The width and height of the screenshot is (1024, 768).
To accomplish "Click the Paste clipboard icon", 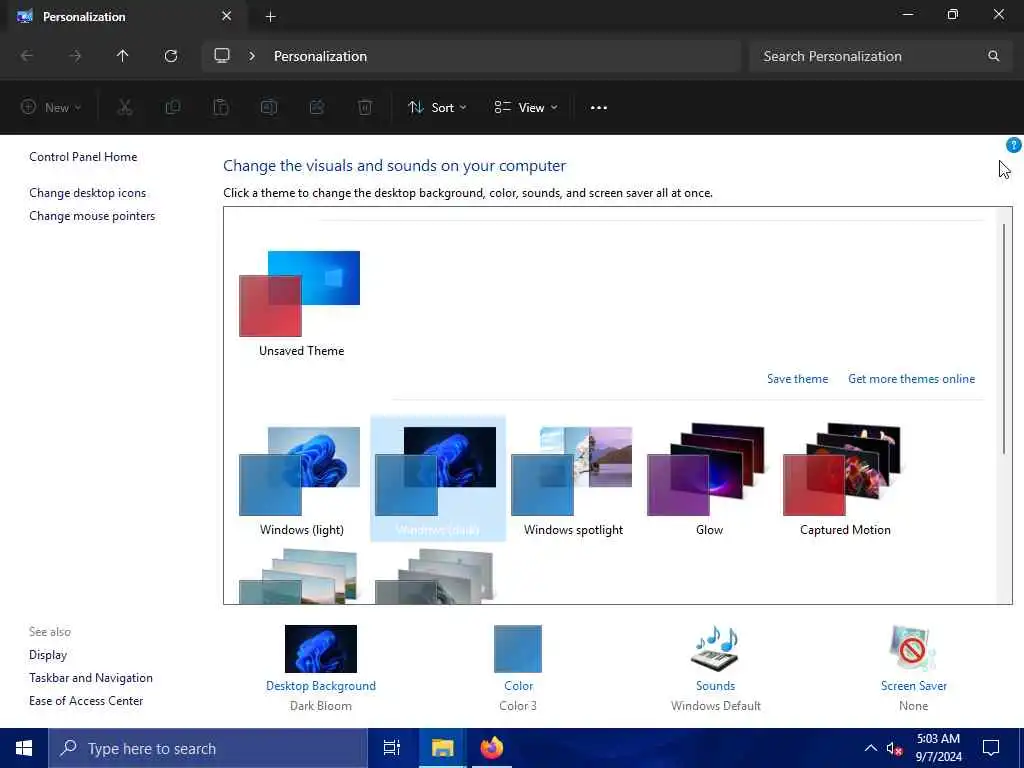I will pos(221,108).
